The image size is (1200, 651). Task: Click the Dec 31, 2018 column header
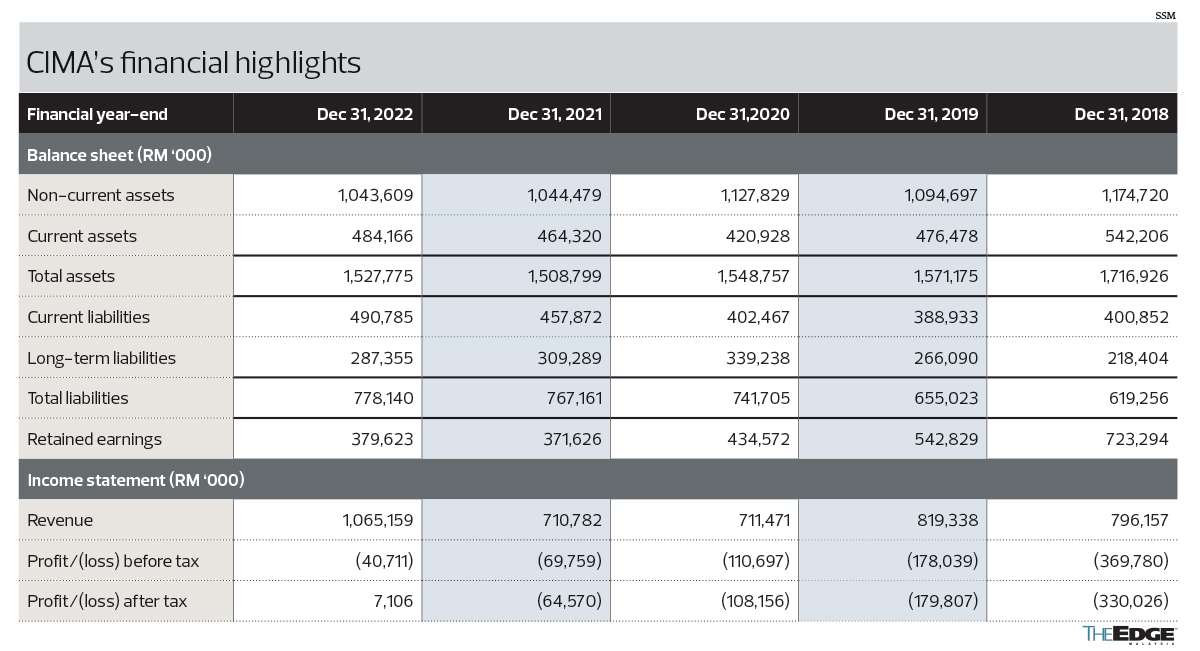pos(1121,114)
